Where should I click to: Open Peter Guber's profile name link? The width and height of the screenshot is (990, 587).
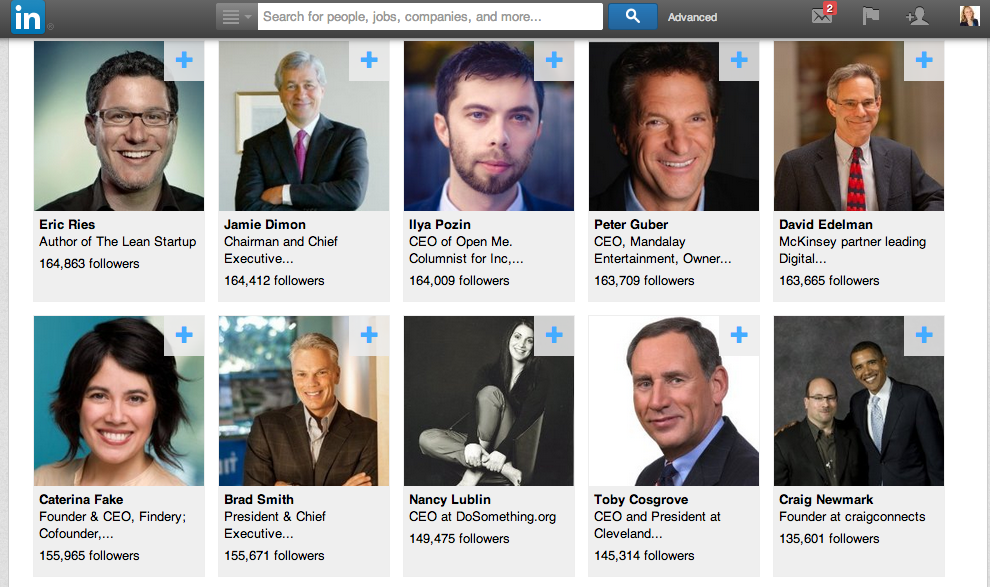(631, 224)
